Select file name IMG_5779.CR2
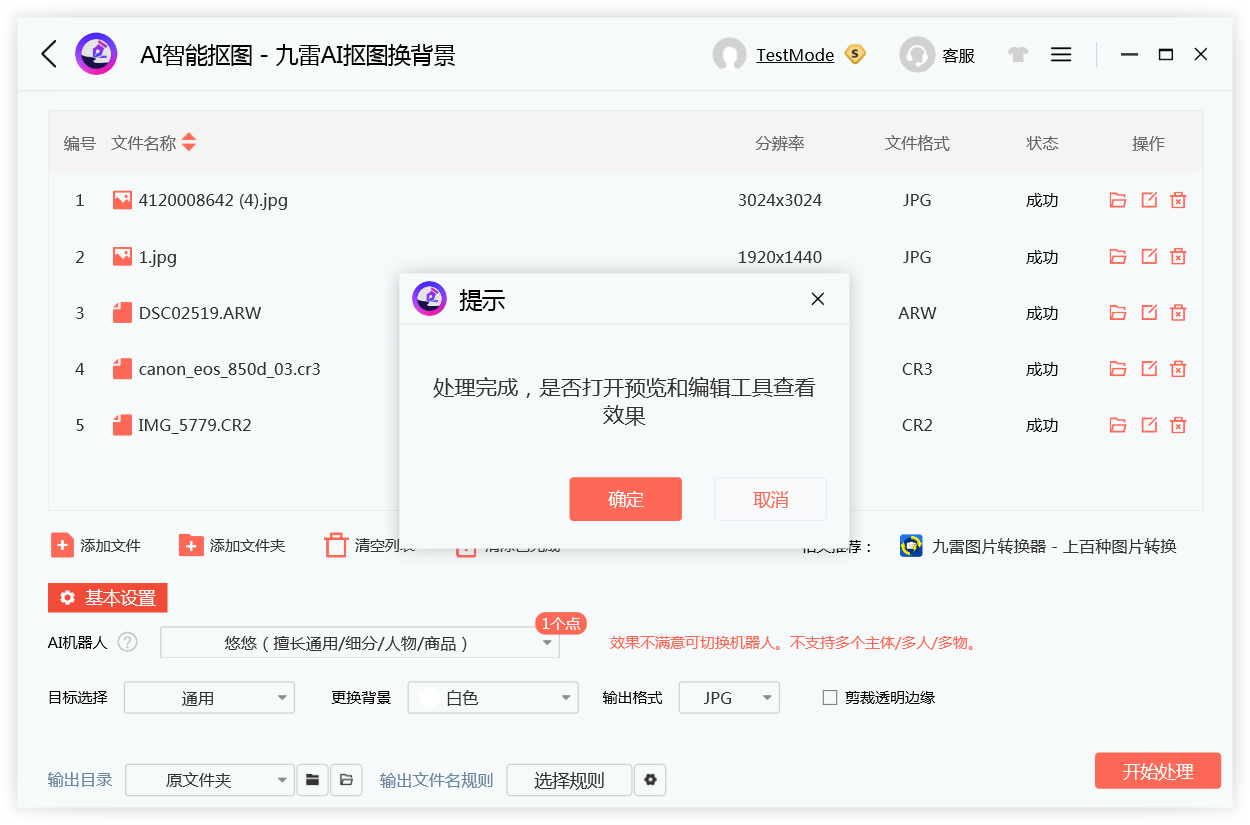 coord(195,425)
